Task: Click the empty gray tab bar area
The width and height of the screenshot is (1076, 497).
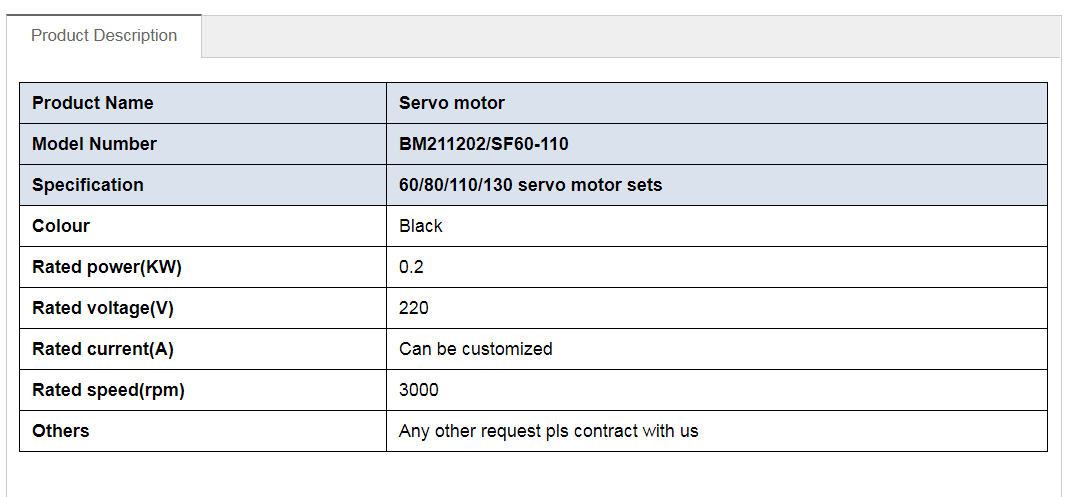Action: point(630,37)
